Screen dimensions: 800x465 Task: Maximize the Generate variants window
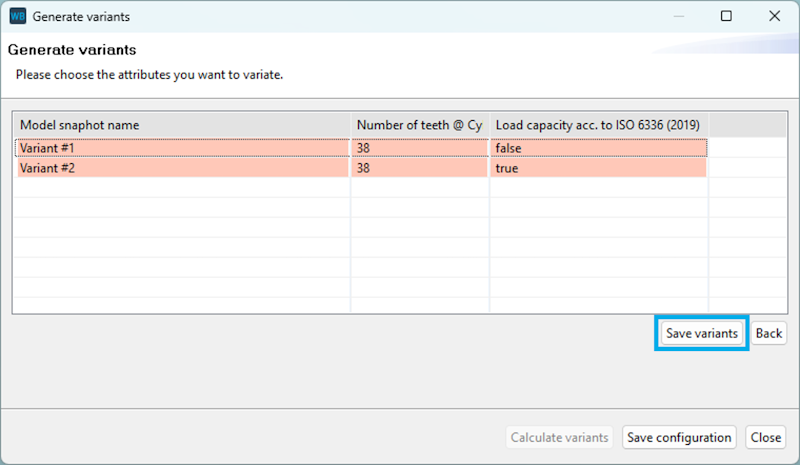click(x=726, y=16)
